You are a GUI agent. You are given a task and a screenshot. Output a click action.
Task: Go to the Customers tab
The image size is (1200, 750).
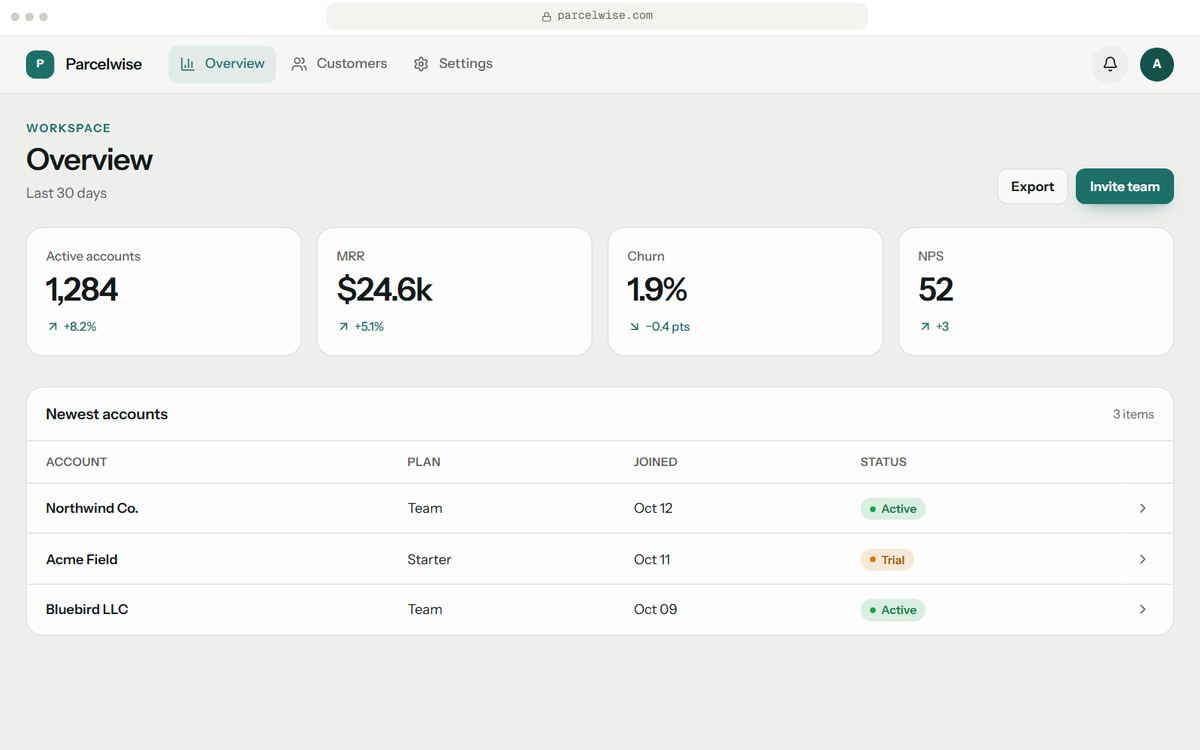coord(339,64)
